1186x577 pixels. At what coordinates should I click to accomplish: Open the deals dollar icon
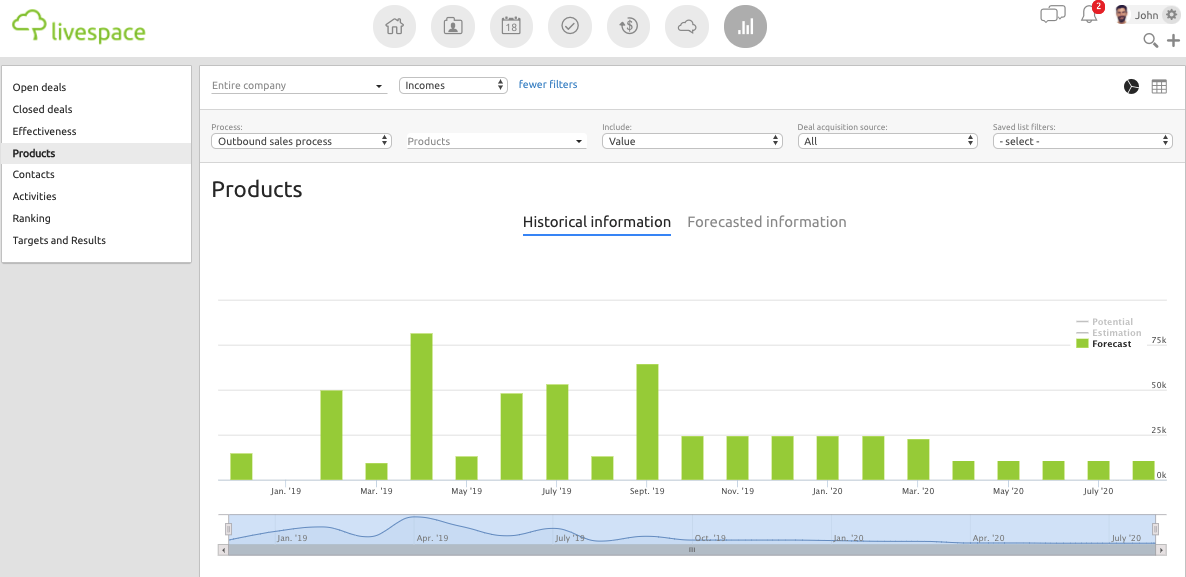coord(629,26)
